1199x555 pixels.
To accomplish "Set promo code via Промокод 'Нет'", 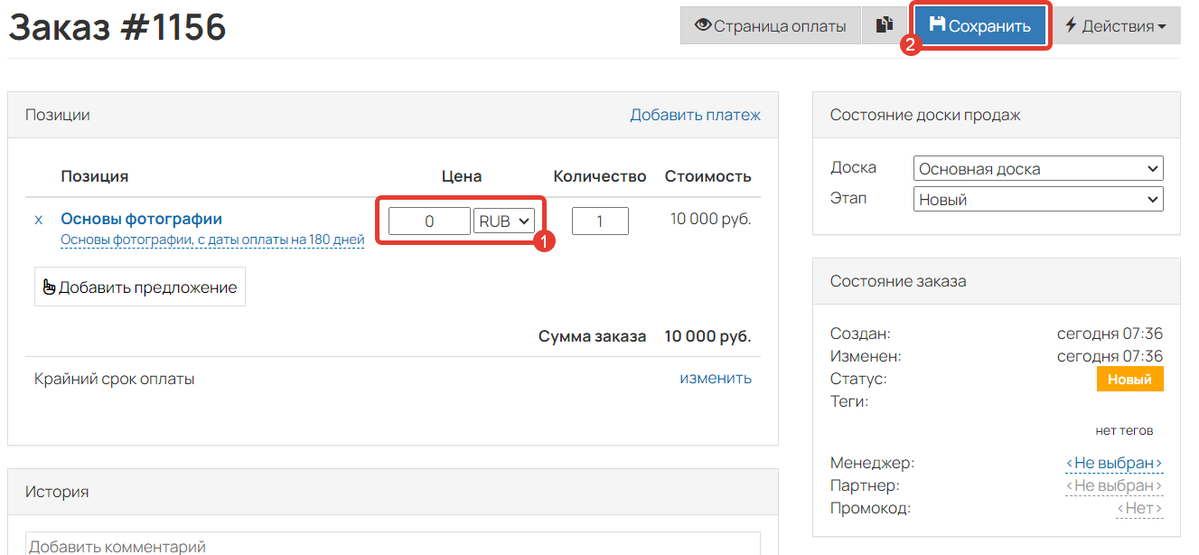I will pos(1139,509).
